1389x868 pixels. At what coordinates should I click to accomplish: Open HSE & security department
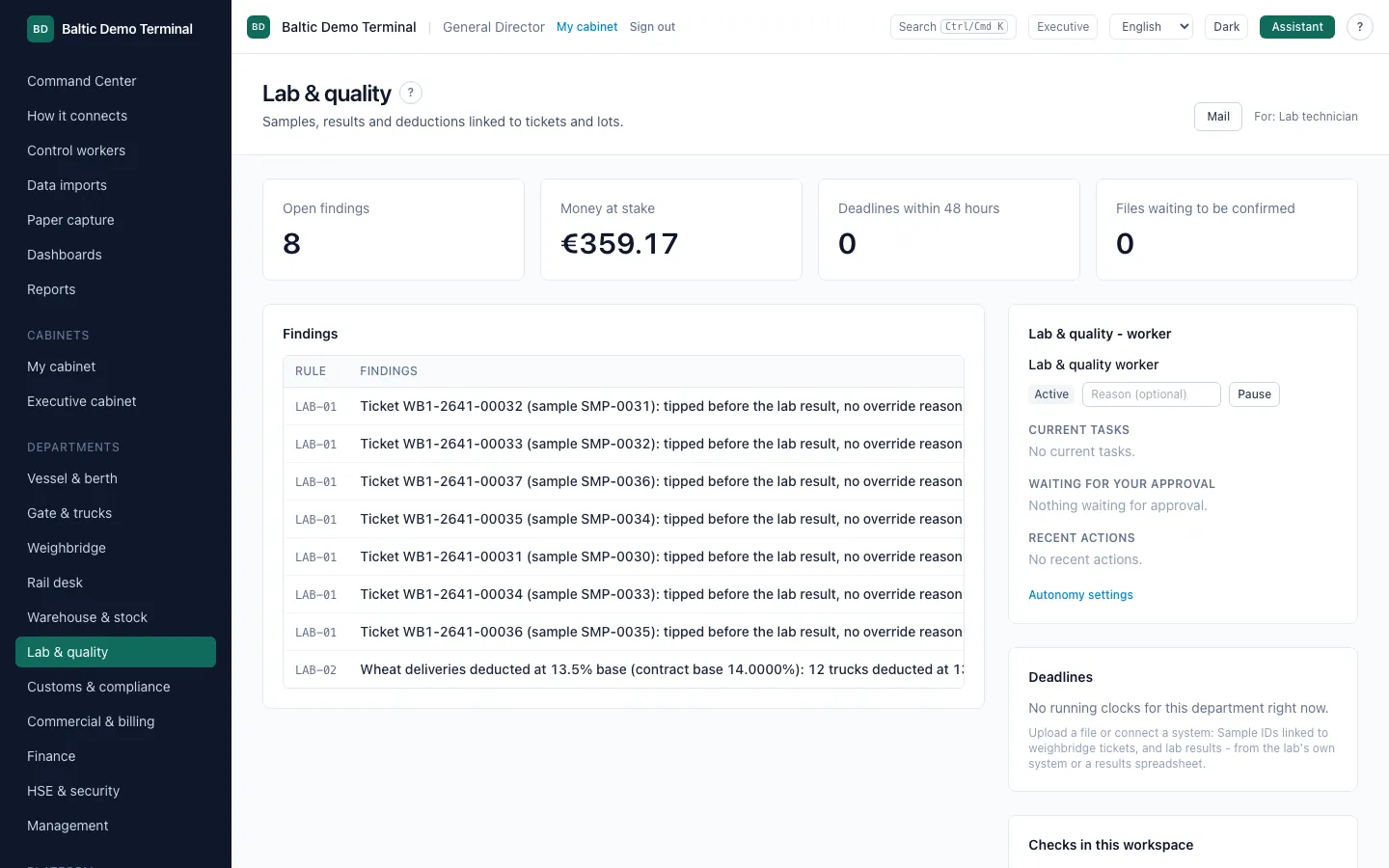[x=116, y=791]
